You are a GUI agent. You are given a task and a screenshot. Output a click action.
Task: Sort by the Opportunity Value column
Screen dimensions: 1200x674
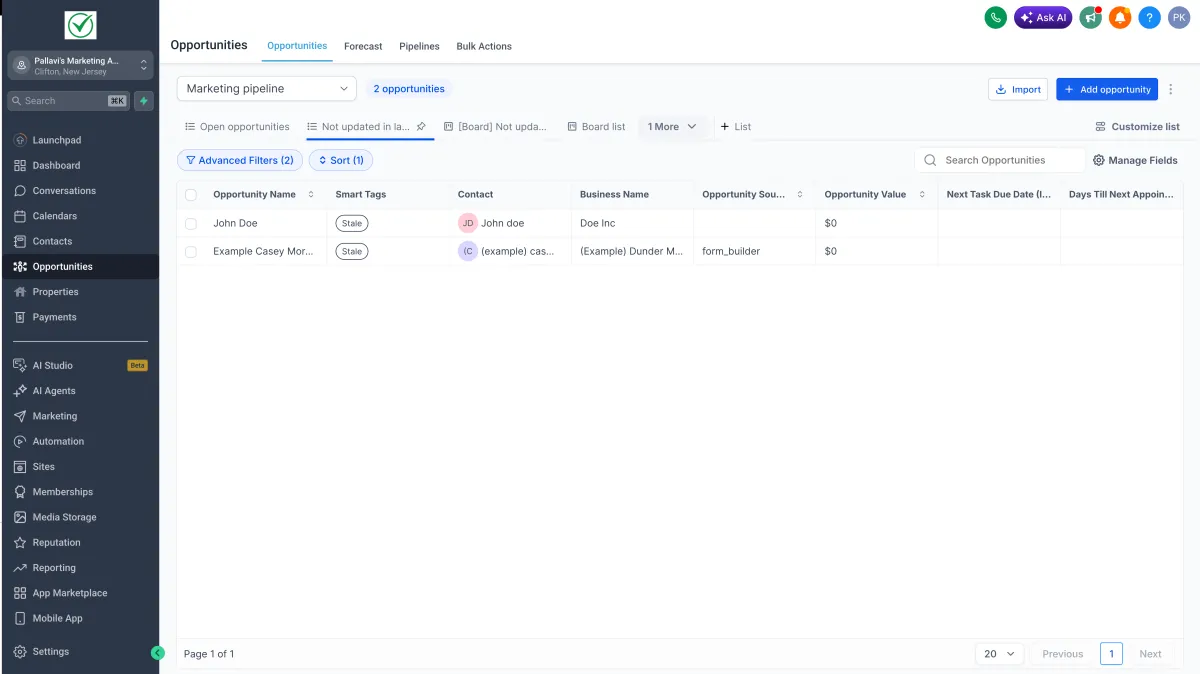[x=922, y=195]
